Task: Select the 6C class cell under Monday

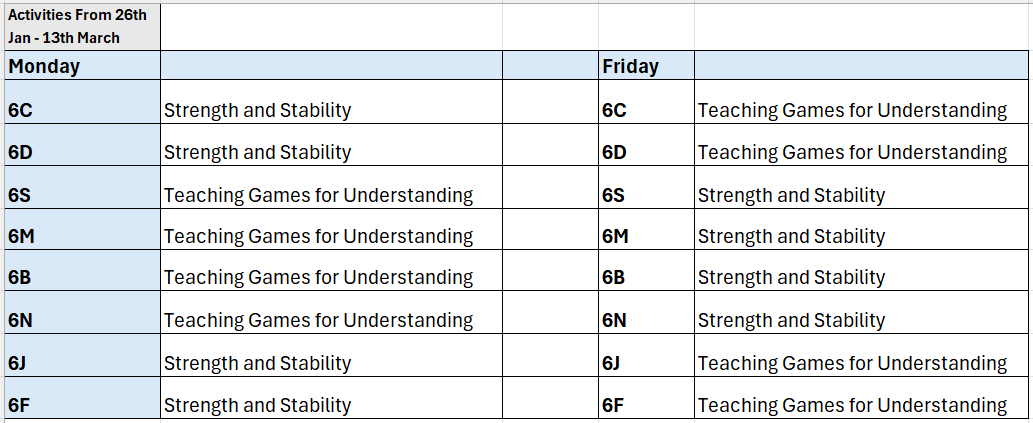Action: pyautogui.click(x=80, y=110)
